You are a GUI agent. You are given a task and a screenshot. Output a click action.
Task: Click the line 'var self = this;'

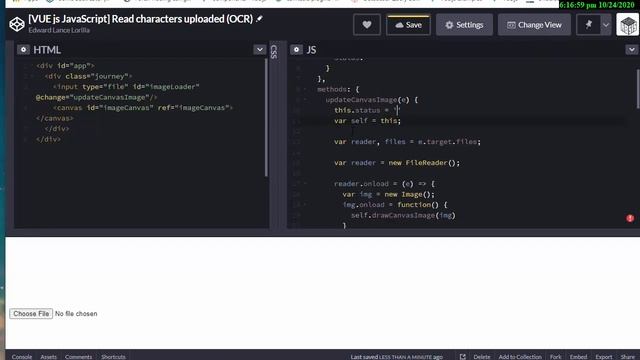tap(367, 121)
